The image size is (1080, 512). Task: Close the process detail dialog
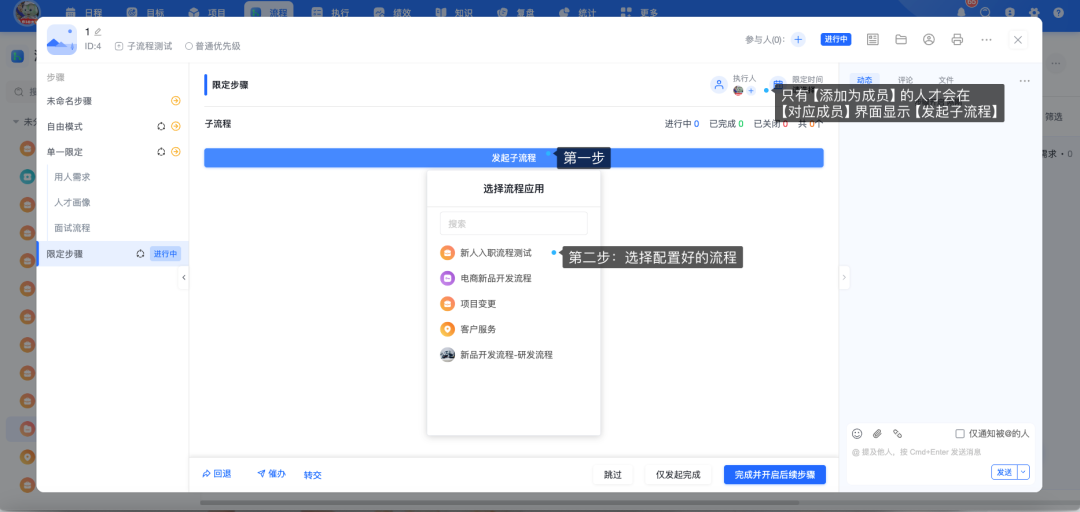1018,39
